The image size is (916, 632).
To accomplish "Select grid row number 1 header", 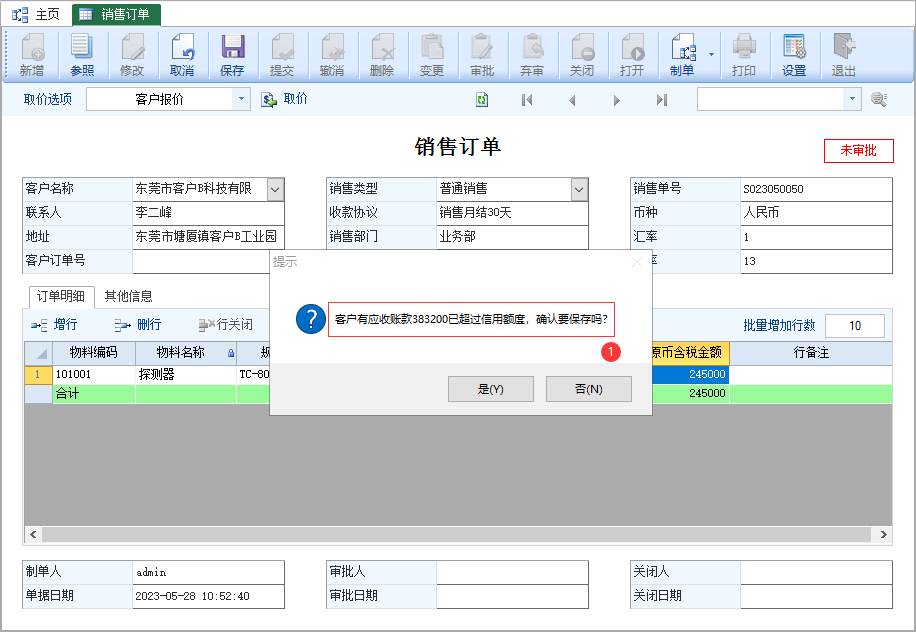I will tap(38, 374).
